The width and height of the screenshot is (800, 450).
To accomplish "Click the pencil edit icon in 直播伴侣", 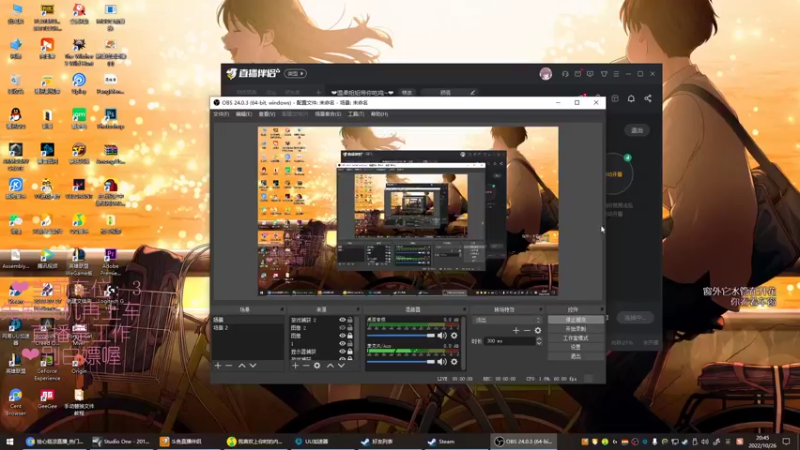I will (472, 93).
